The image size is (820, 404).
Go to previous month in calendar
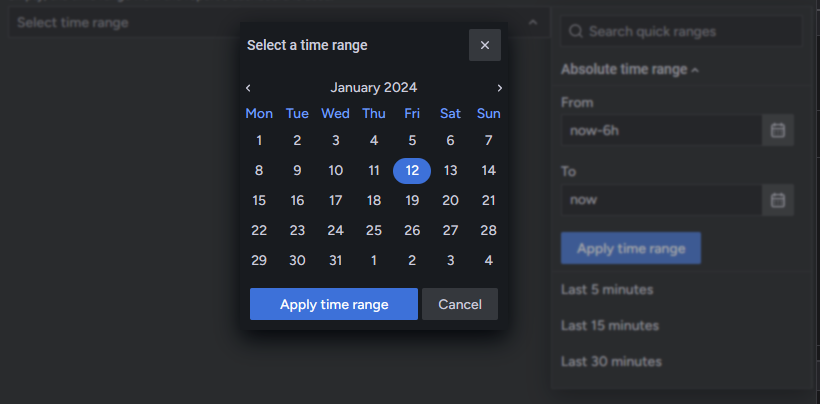pyautogui.click(x=248, y=88)
